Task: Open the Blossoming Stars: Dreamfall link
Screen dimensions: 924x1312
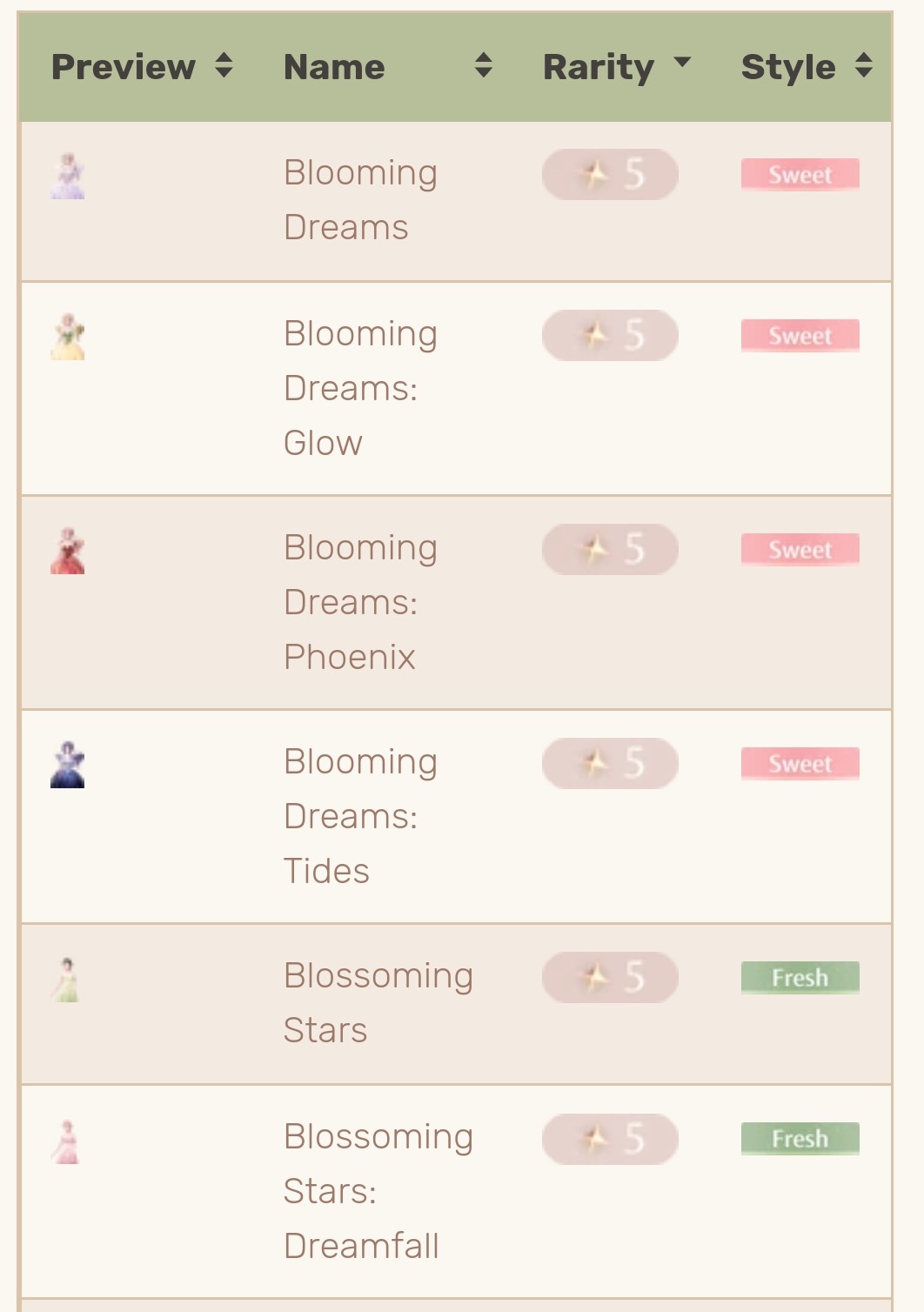Action: coord(378,1191)
